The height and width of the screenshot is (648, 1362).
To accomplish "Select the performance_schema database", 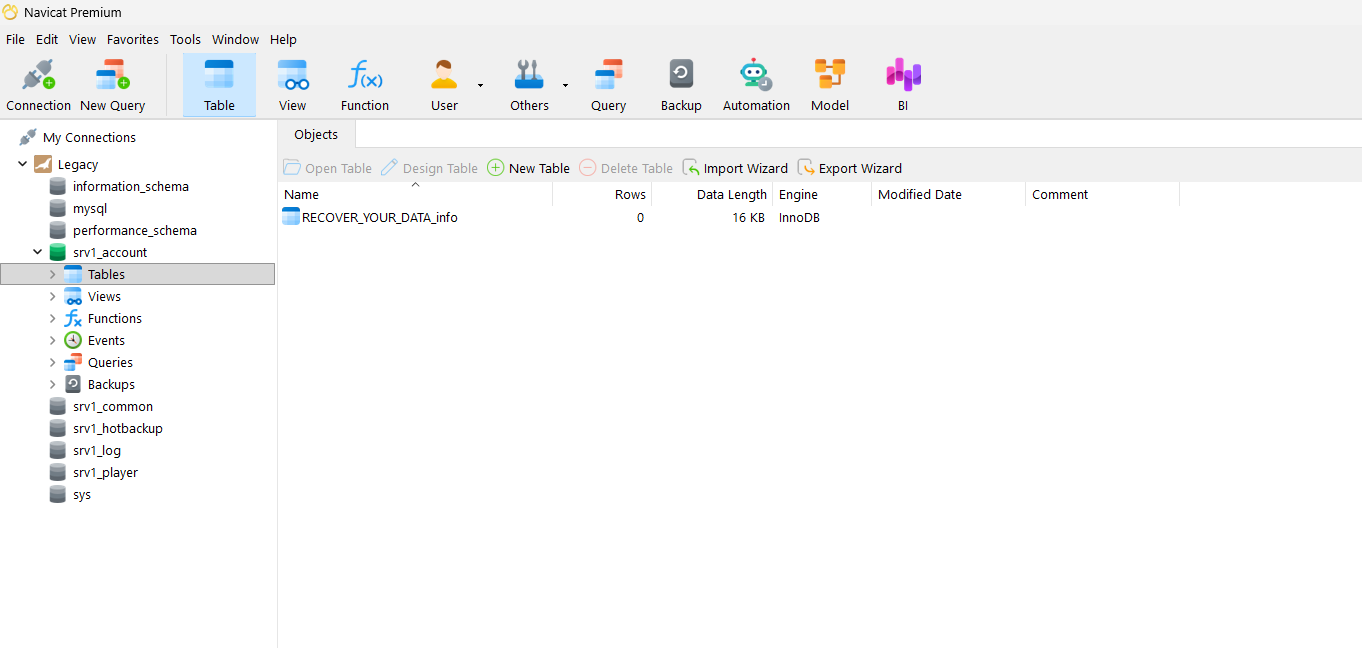I will (134, 230).
